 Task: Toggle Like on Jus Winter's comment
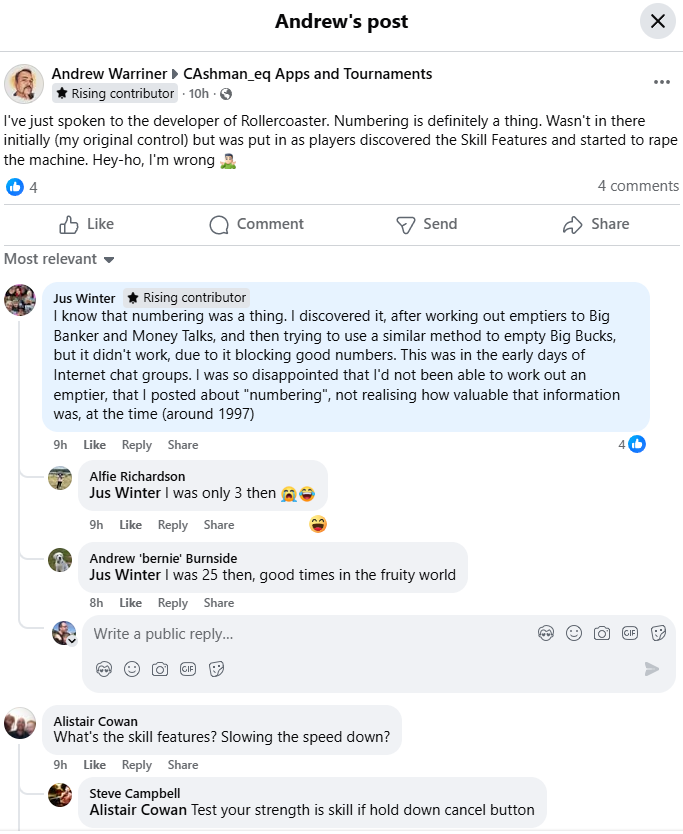click(95, 445)
